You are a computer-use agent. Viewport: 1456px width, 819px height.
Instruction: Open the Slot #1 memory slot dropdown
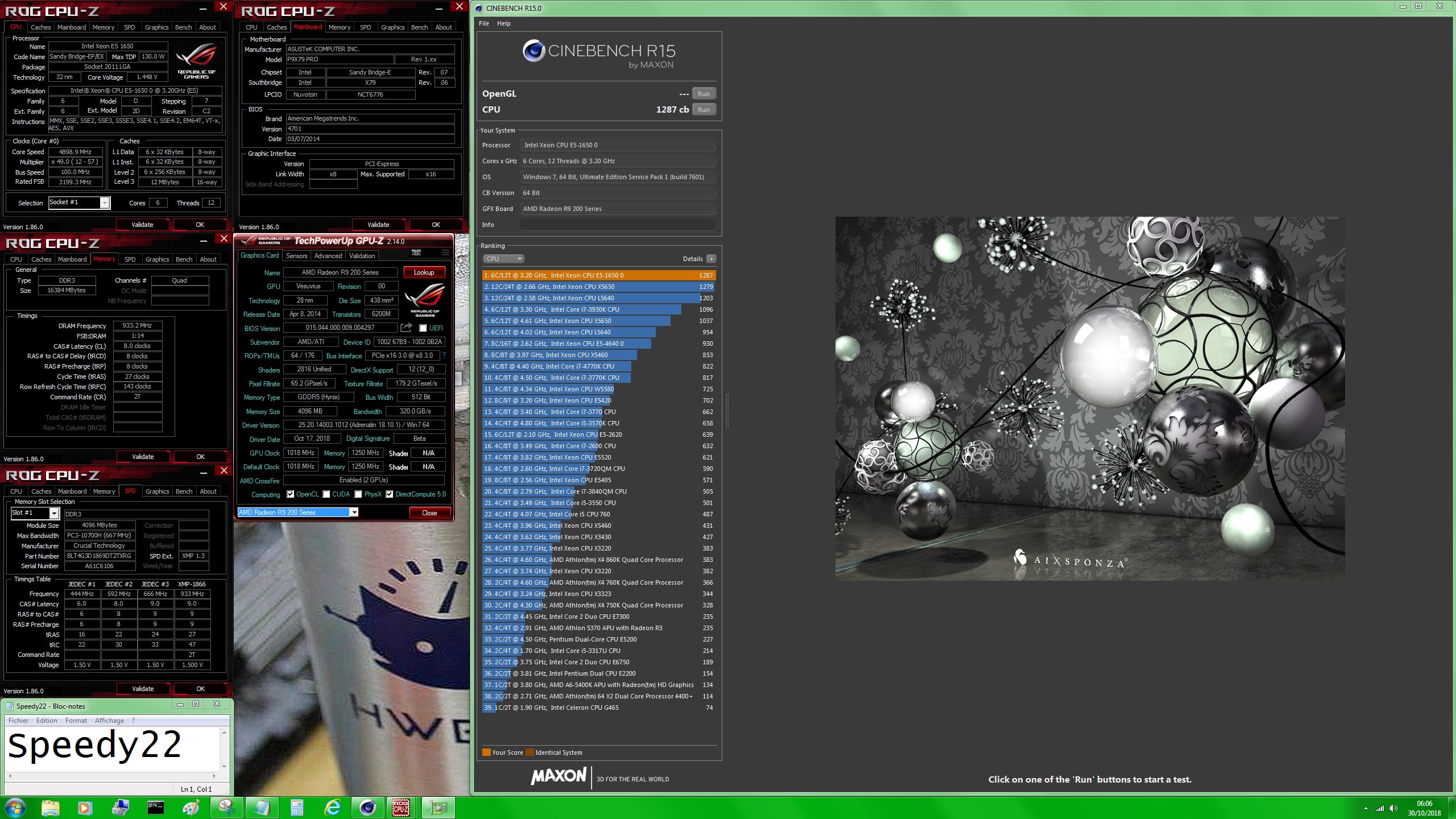[x=35, y=513]
